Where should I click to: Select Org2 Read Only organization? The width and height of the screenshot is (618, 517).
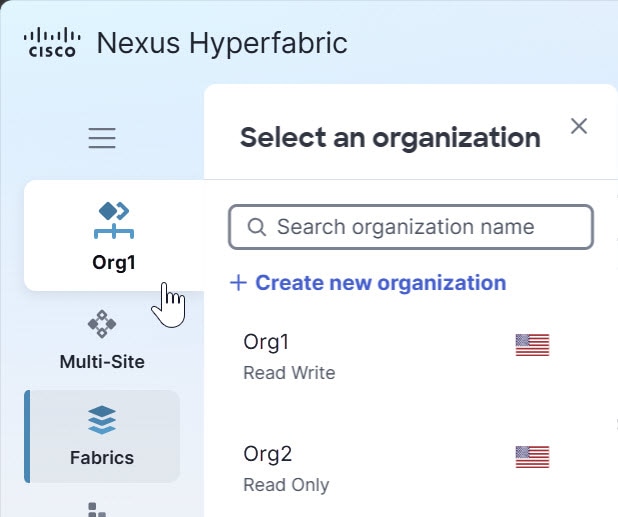tap(396, 469)
